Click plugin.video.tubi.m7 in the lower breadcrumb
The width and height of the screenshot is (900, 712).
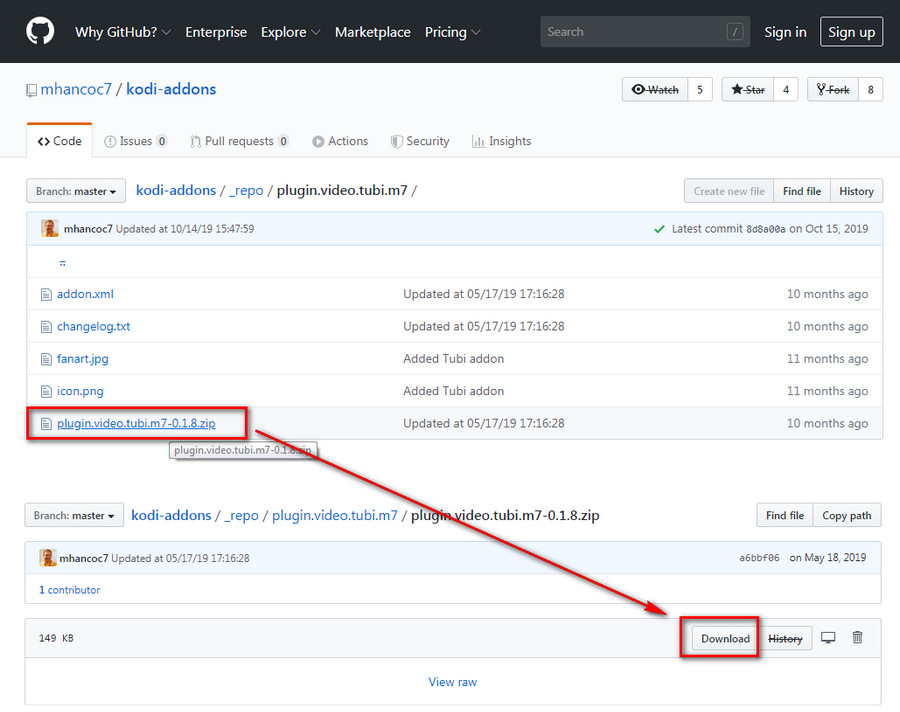click(335, 515)
